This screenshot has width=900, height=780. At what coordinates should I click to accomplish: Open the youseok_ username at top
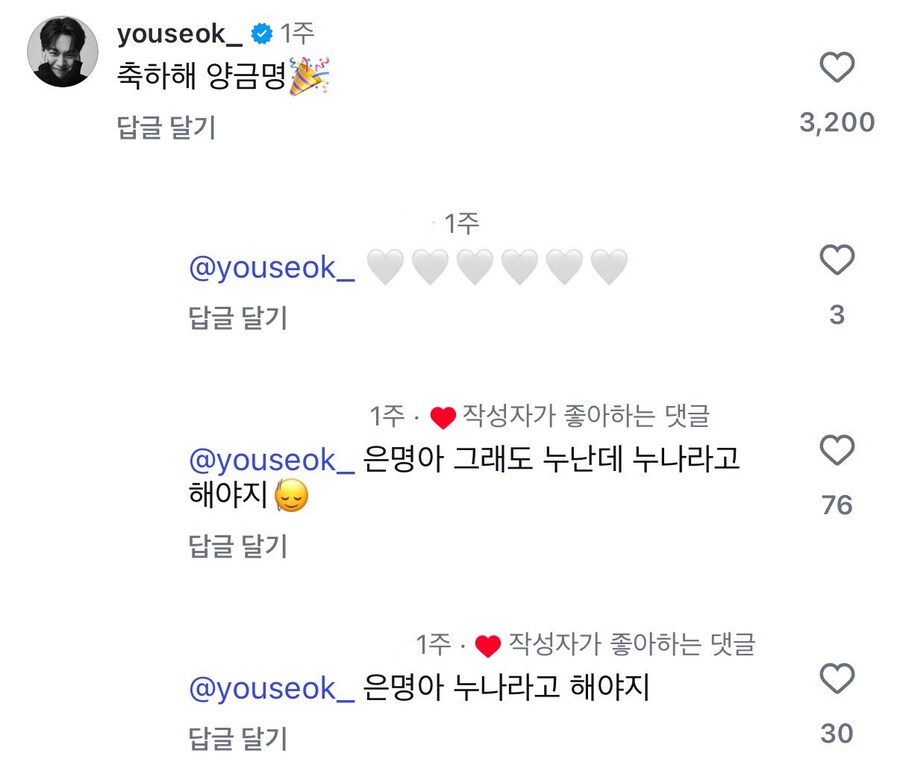[179, 34]
